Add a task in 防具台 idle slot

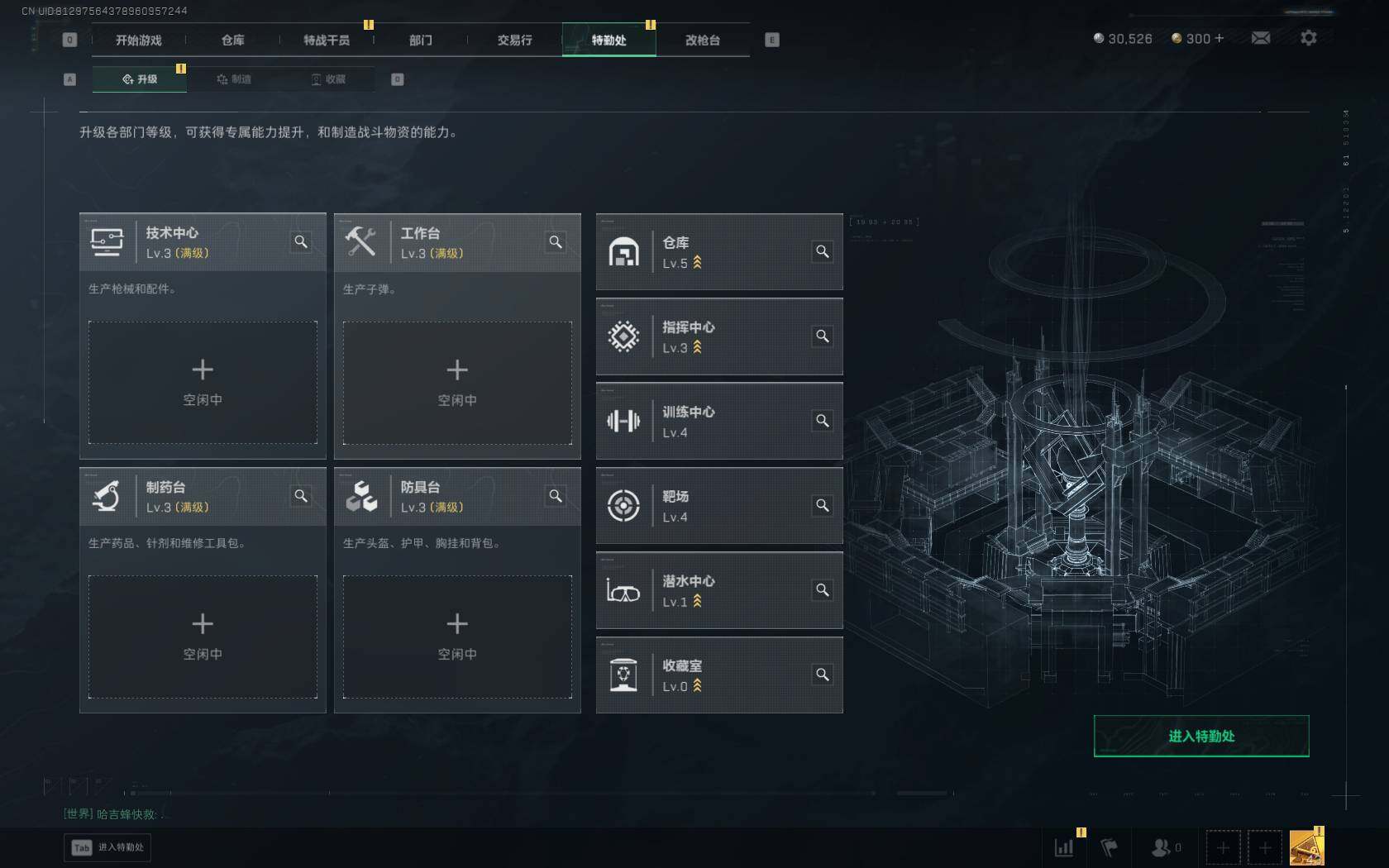click(x=457, y=637)
